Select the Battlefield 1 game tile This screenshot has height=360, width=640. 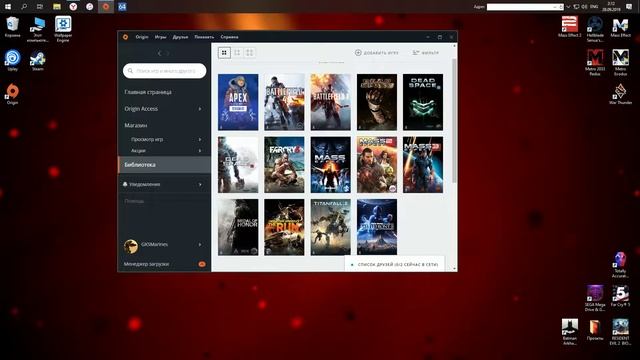(x=331, y=102)
